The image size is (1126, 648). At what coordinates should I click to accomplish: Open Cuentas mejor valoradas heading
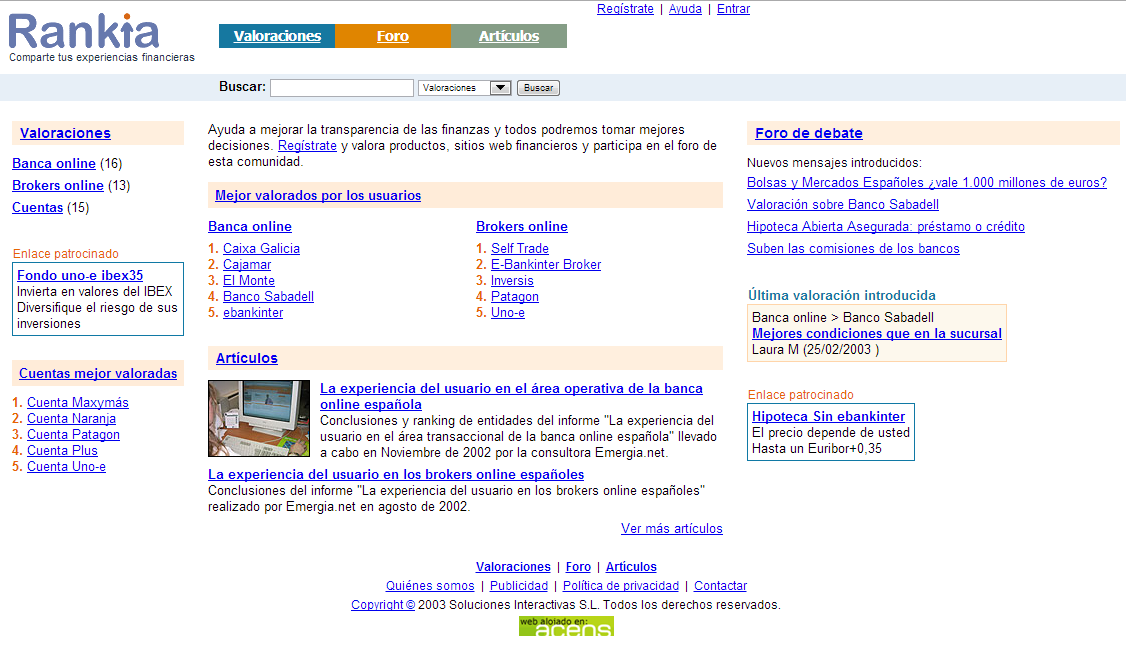tap(98, 374)
